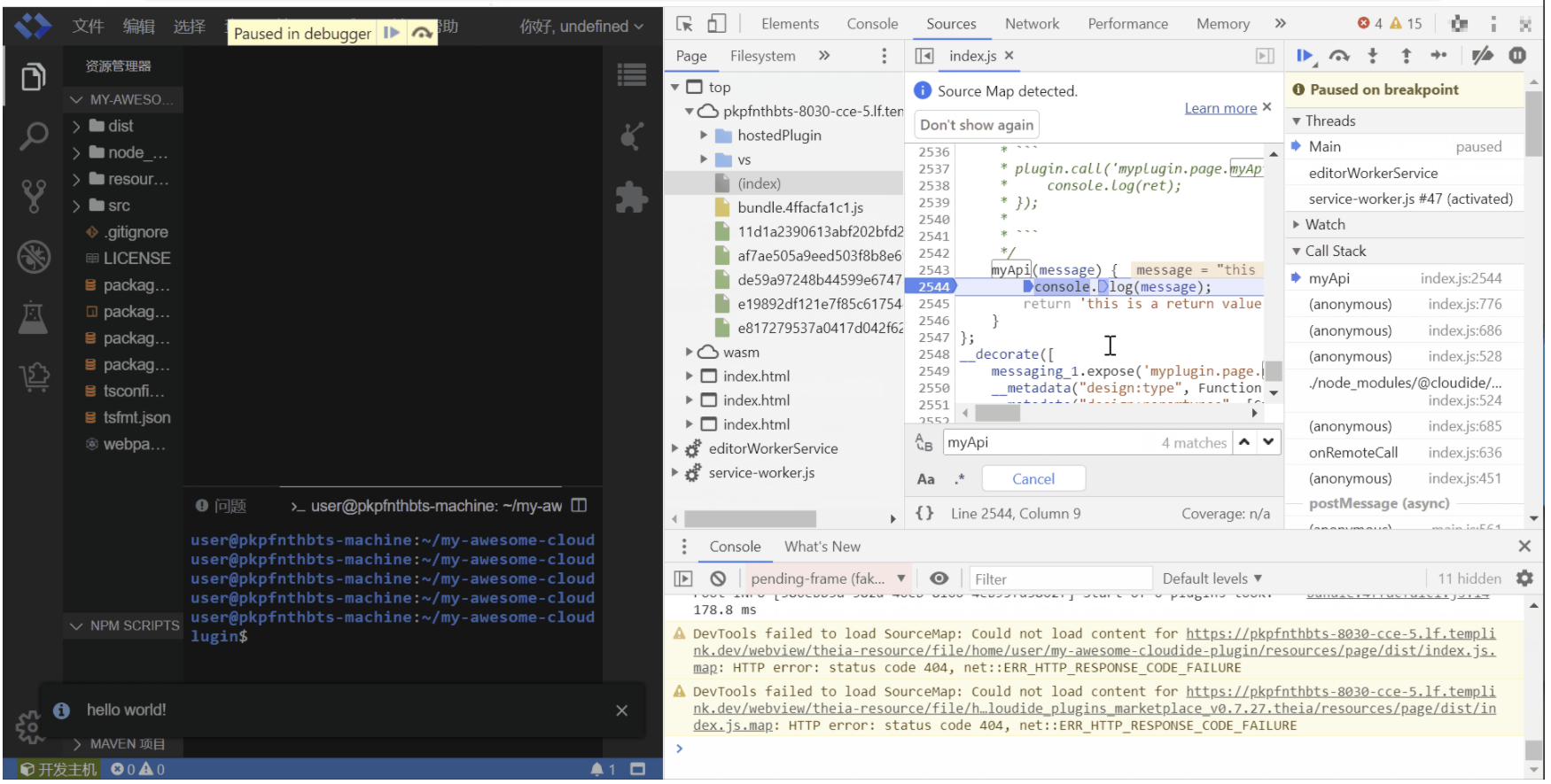This screenshot has width=1551, height=784.
Task: Click the console Filter input field
Action: [x=1059, y=578]
